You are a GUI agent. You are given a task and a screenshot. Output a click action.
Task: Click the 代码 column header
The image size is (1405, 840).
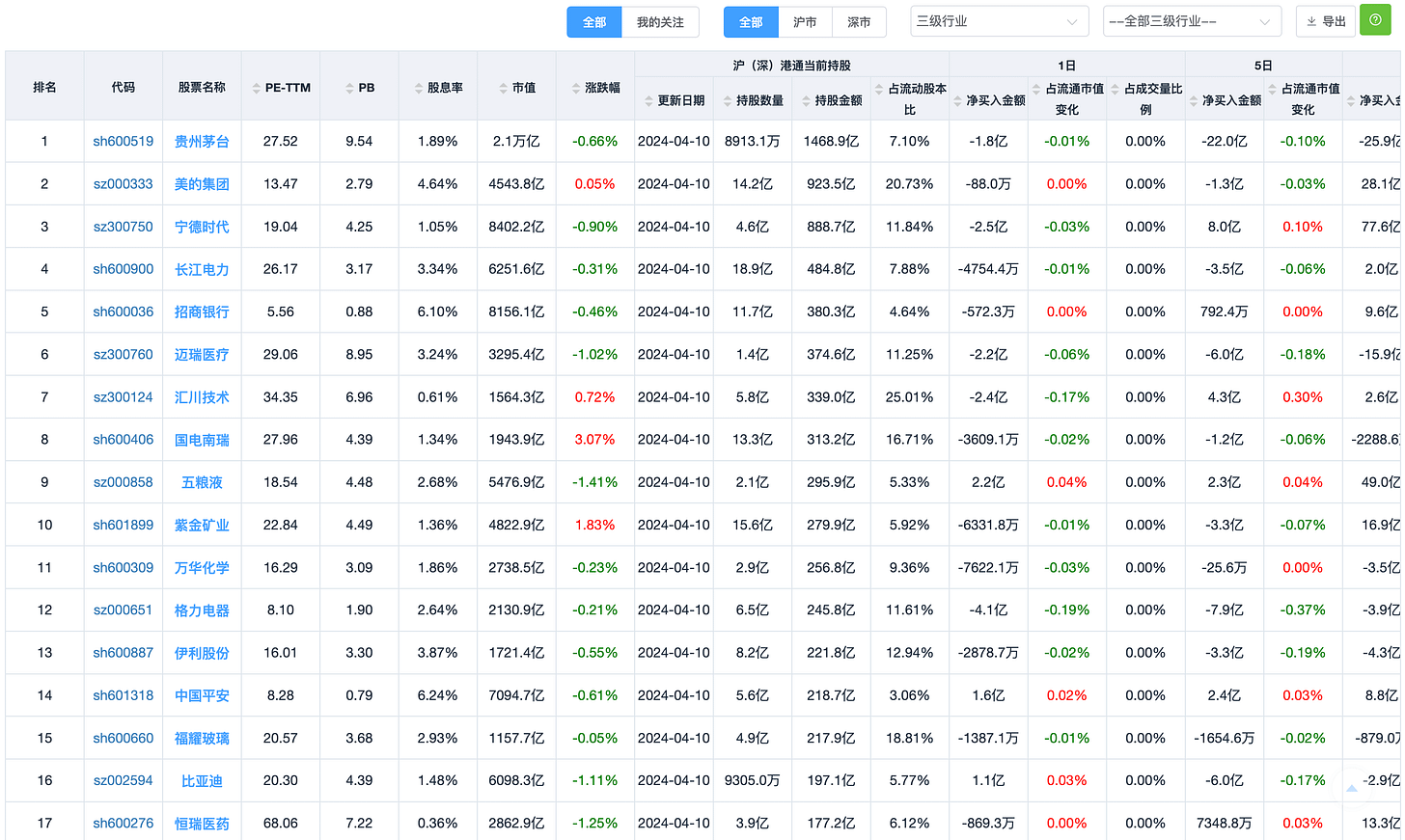pos(124,87)
